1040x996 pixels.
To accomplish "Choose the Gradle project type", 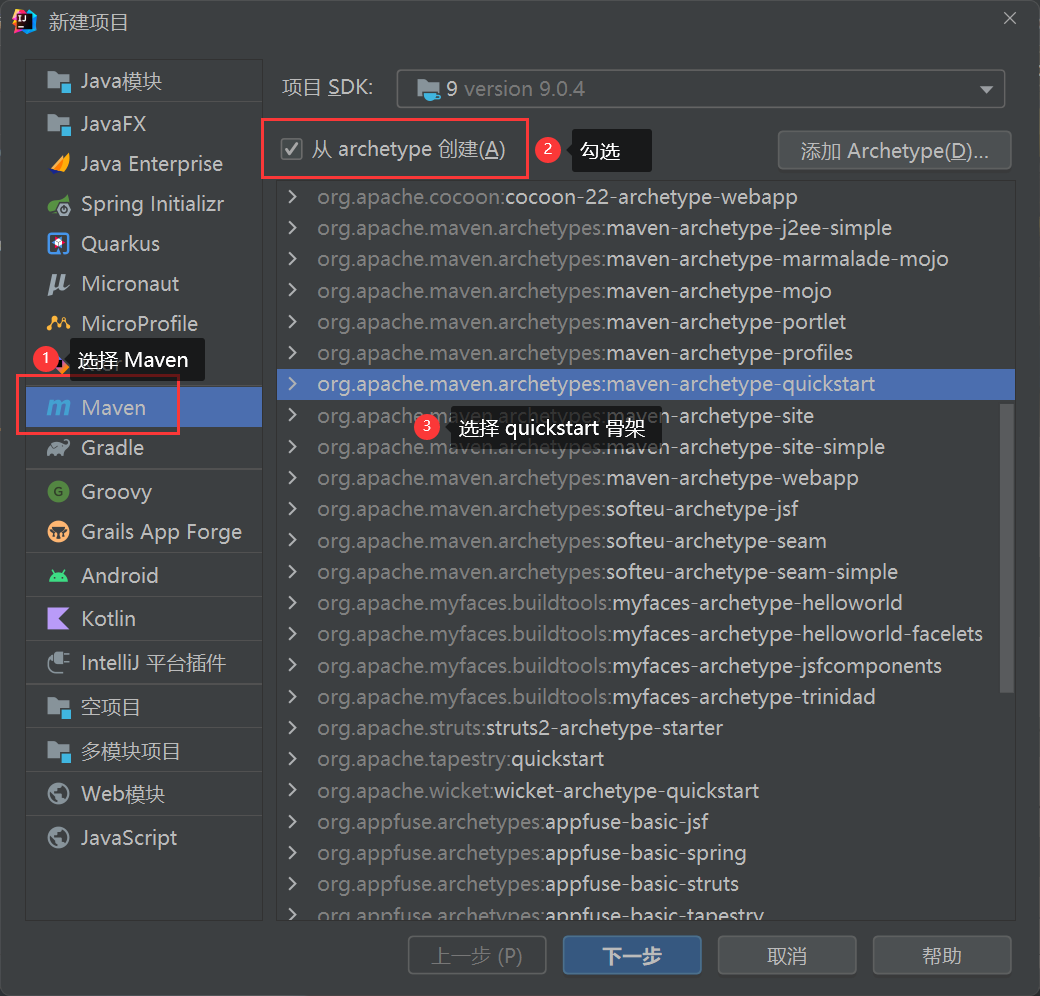I will coord(144,448).
